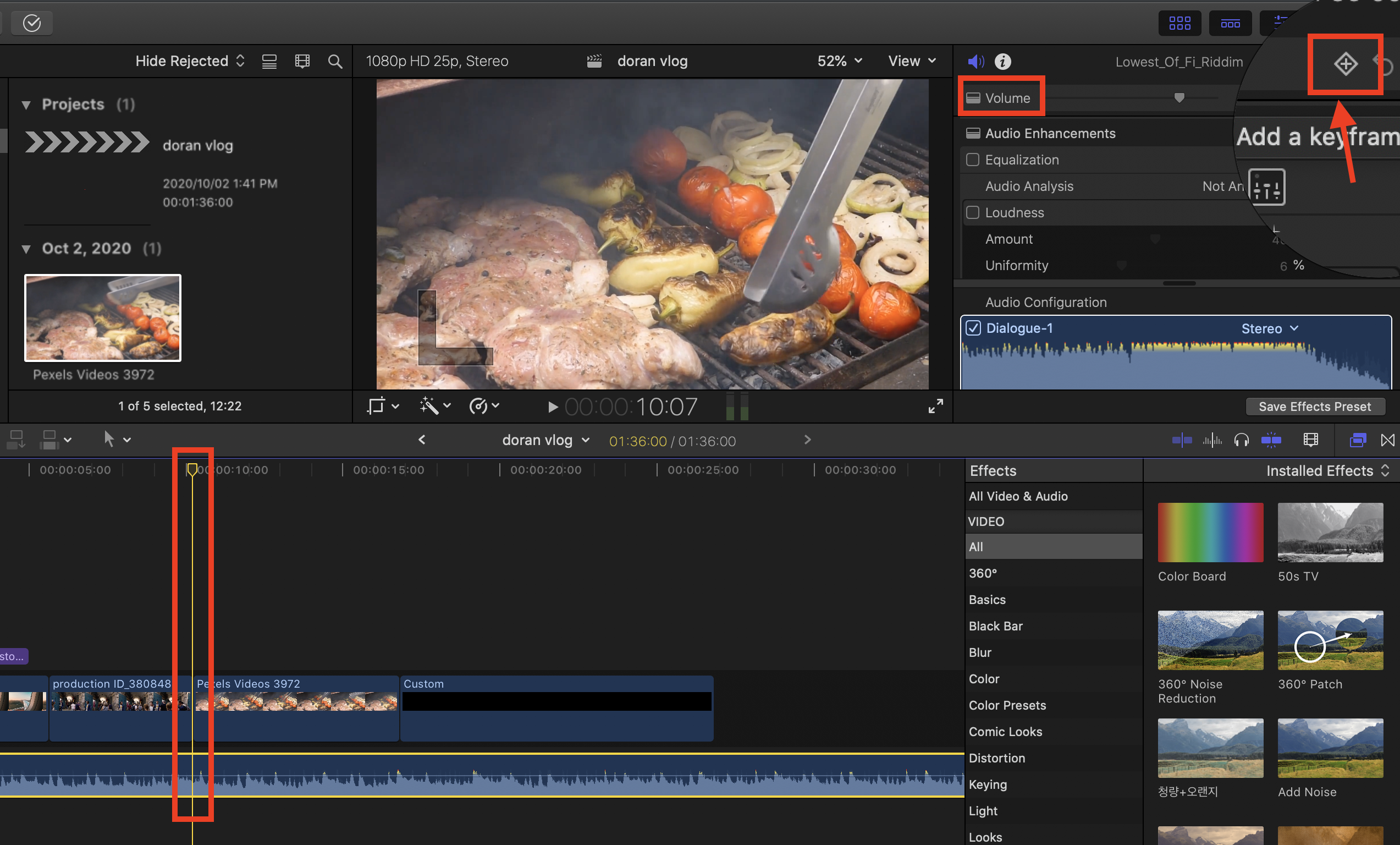Select the Color Presets effects category
This screenshot has width=1400, height=845.
(x=1007, y=705)
